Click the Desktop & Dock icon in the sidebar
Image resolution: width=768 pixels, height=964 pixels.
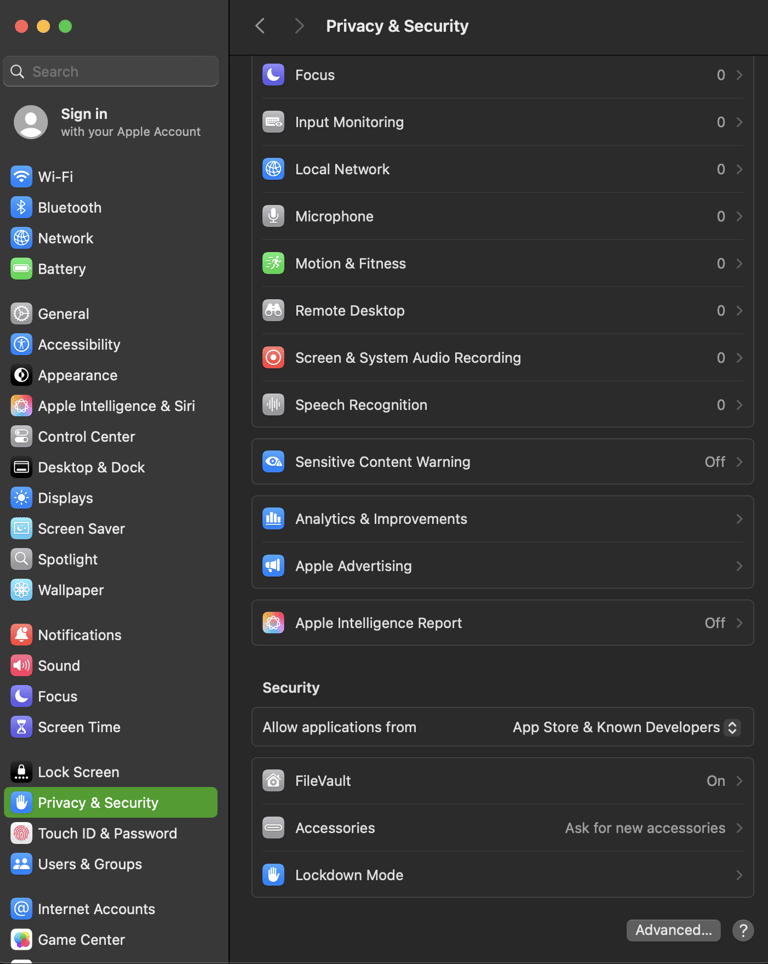(22, 467)
